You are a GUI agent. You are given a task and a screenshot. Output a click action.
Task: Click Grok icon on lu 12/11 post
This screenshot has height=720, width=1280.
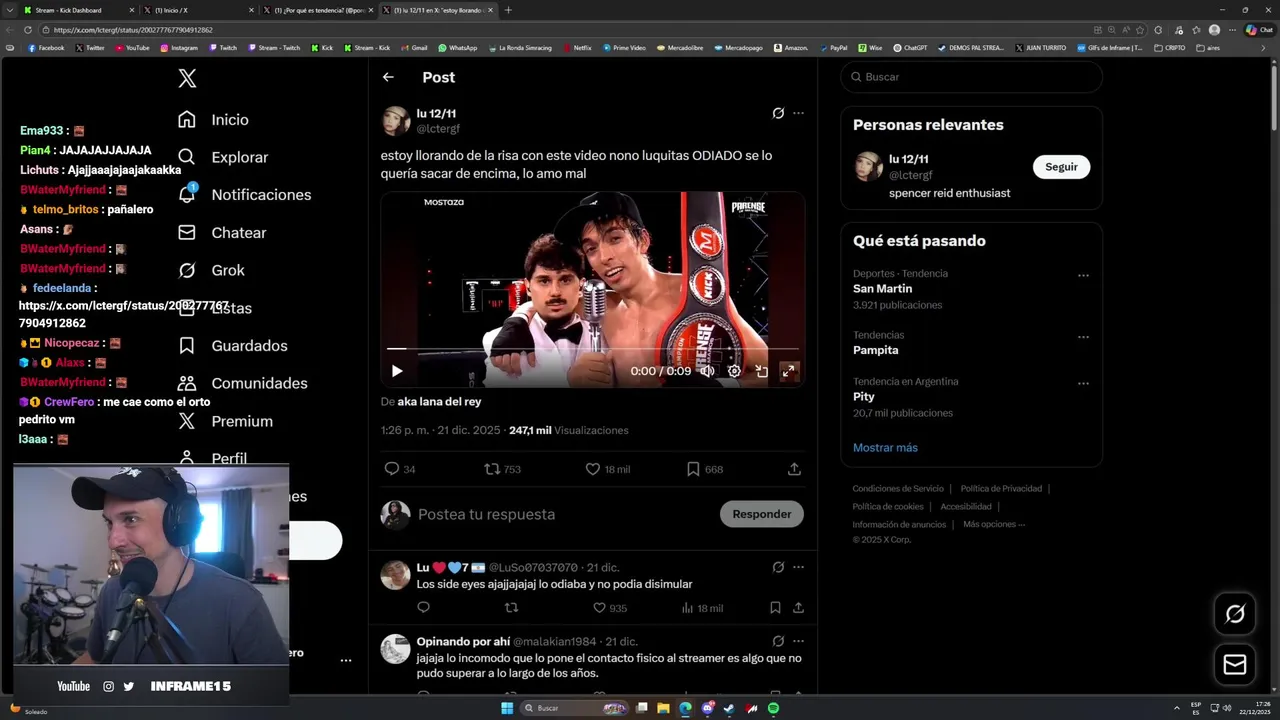[778, 113]
